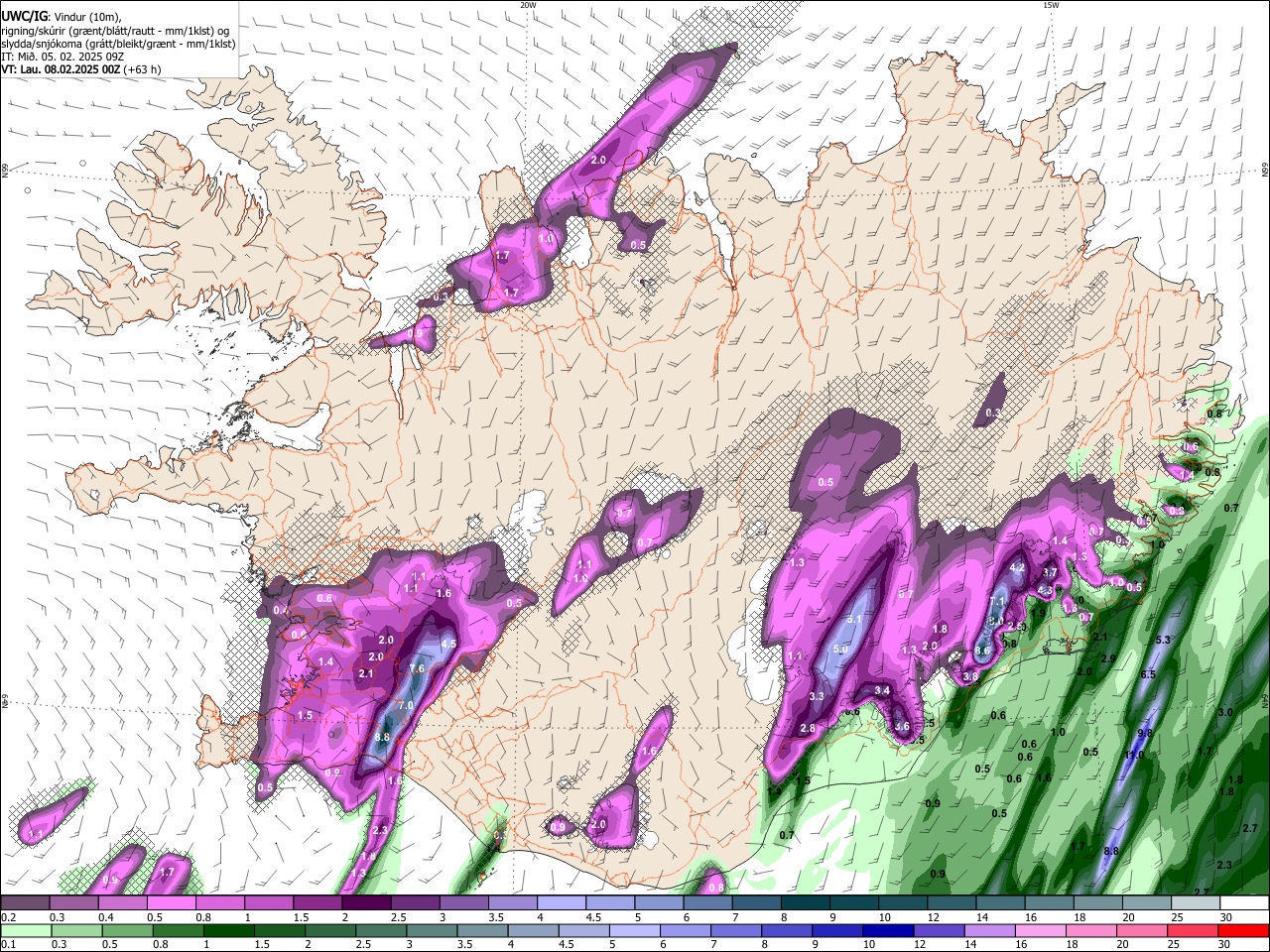Click the '5.1' value on the map
The image size is (1270, 952).
coord(855,618)
